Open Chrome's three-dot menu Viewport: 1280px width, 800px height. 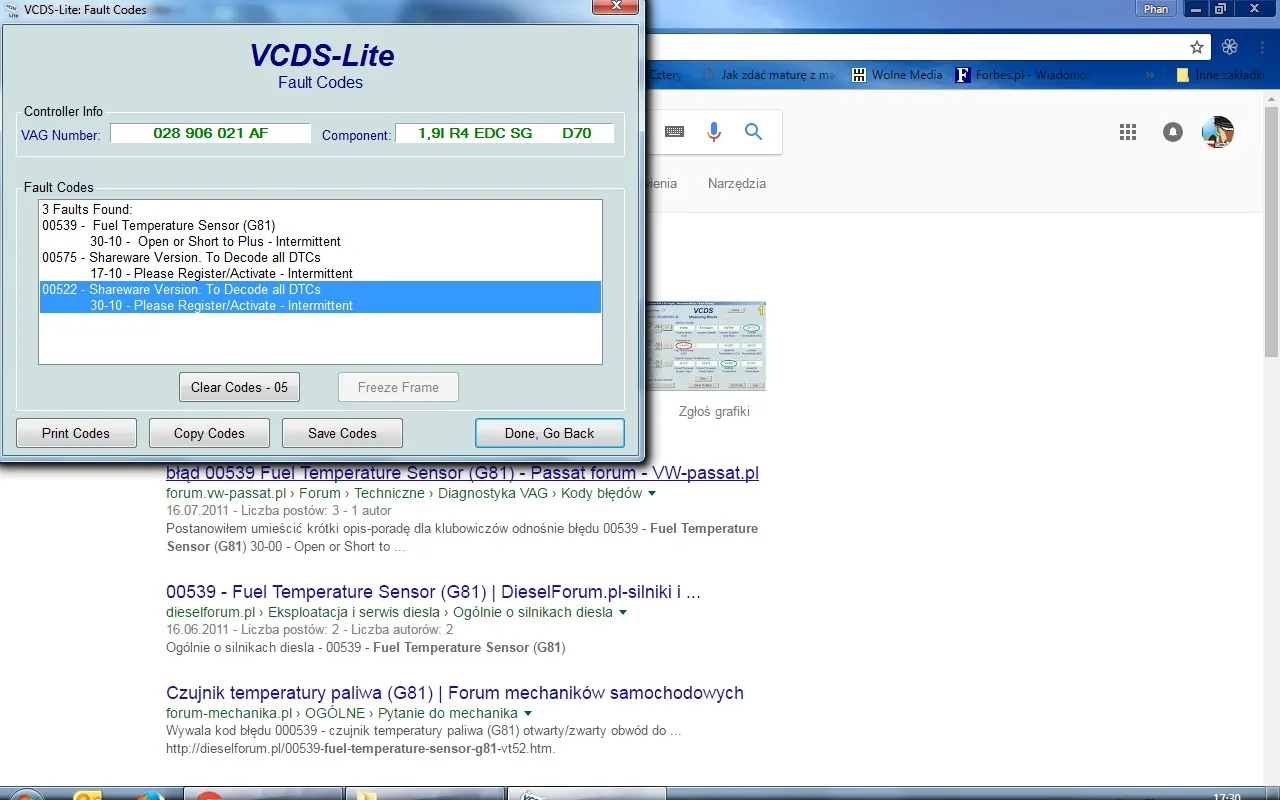click(x=1261, y=47)
